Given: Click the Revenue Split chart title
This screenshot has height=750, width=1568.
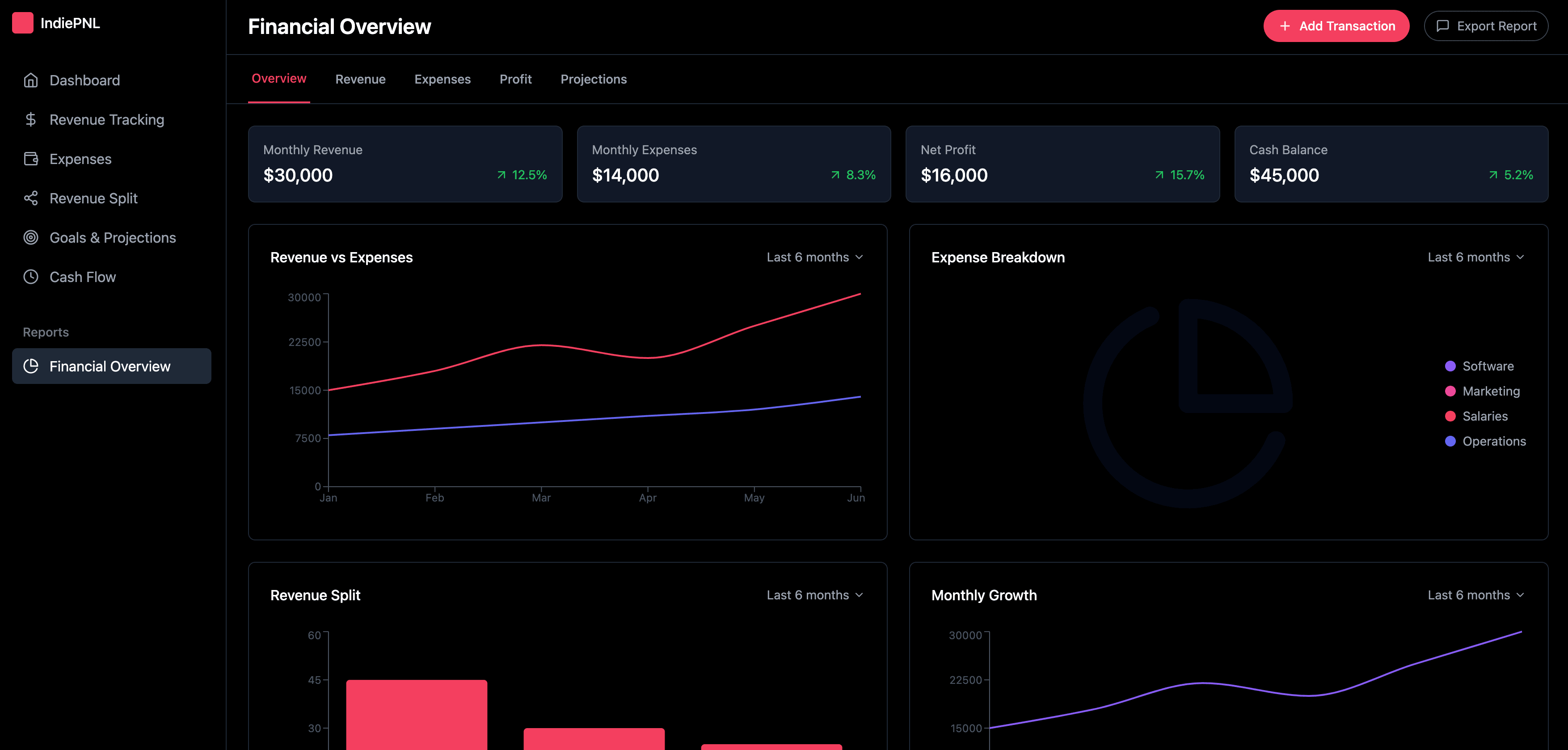Looking at the screenshot, I should point(315,595).
